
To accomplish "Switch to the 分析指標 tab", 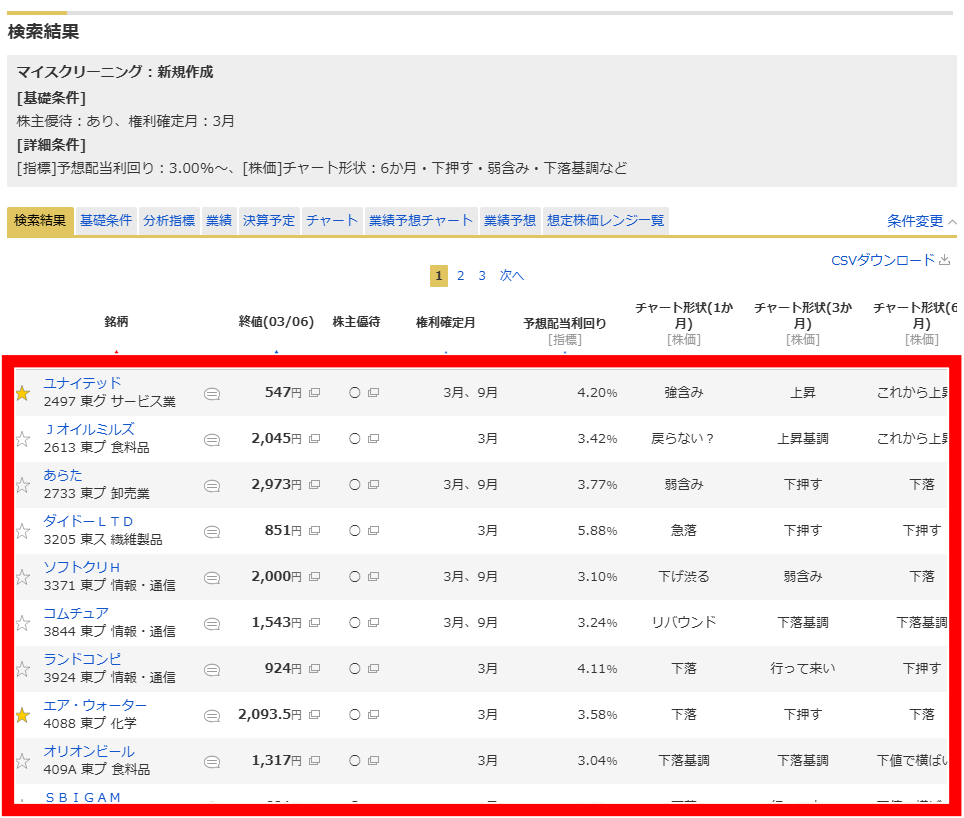I will pyautogui.click(x=168, y=221).
